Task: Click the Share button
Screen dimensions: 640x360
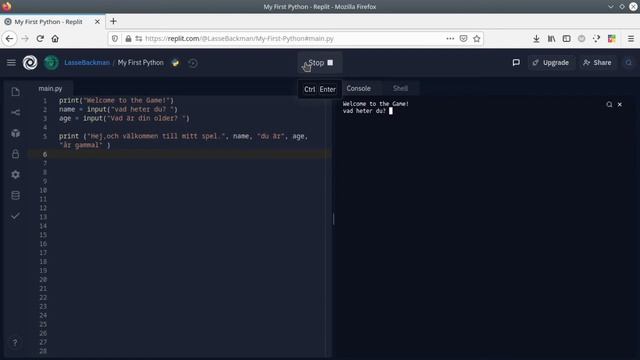Action: click(x=597, y=62)
